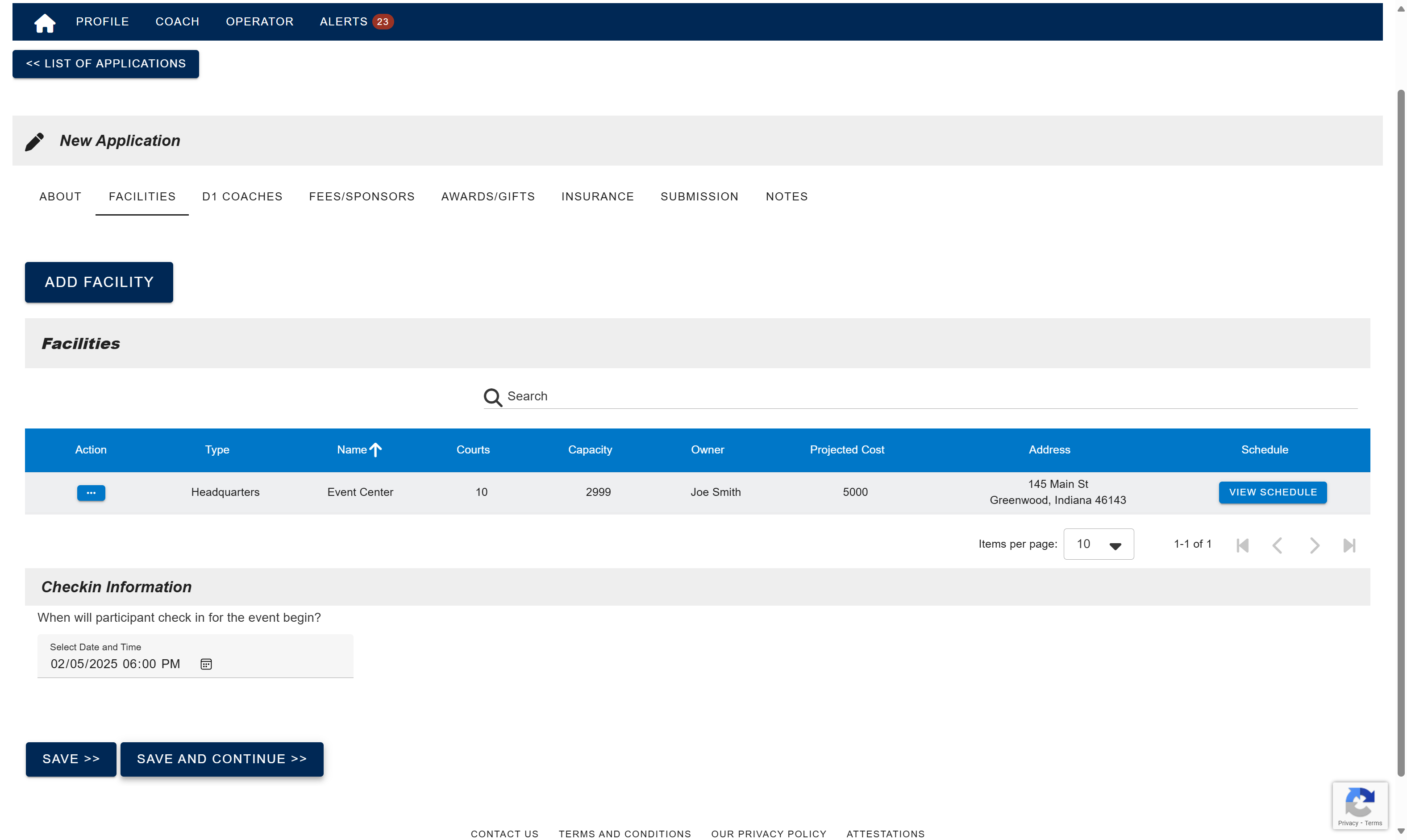1407x840 pixels.
Task: Go to next page of facilities
Action: (1314, 545)
